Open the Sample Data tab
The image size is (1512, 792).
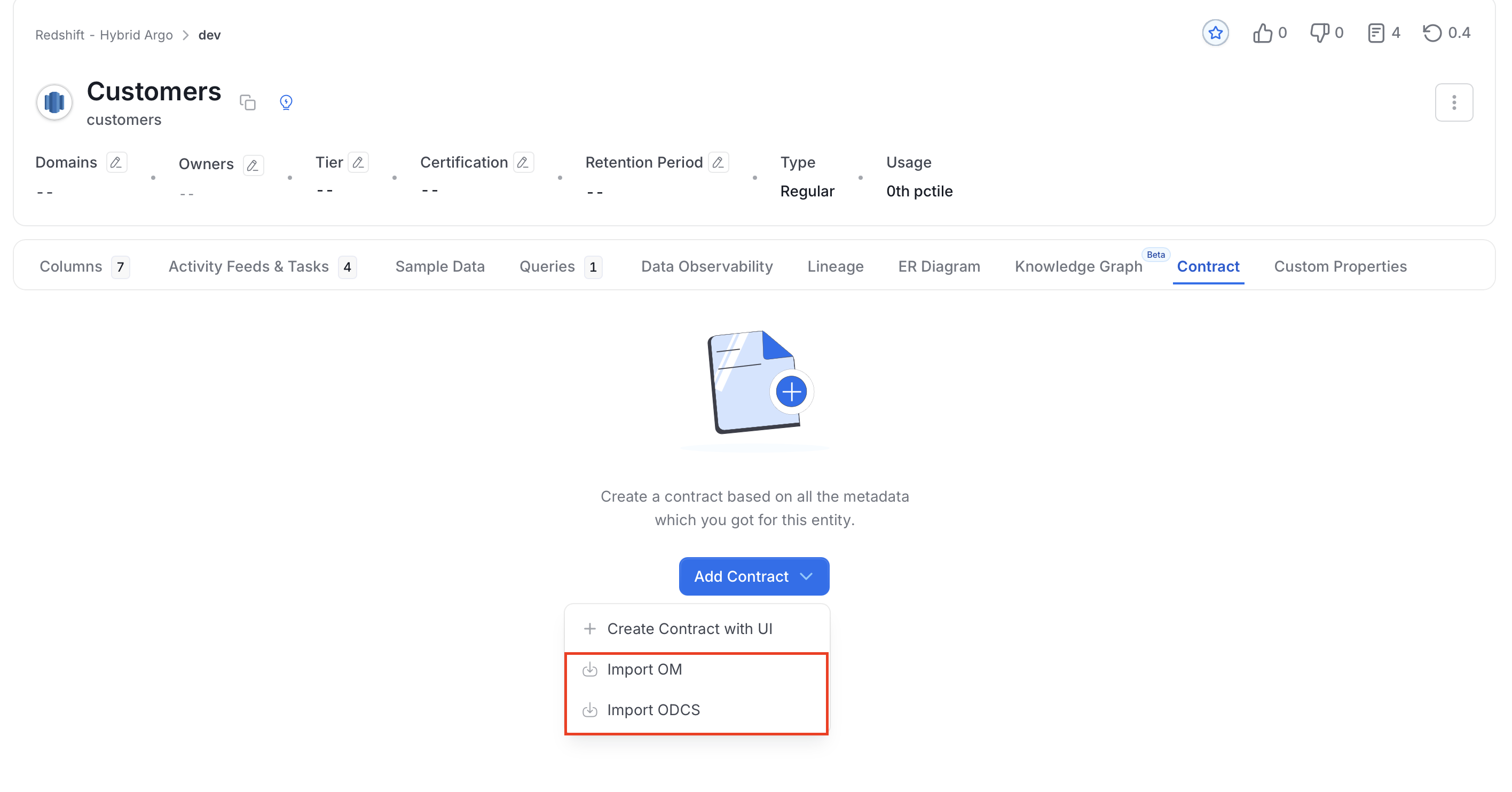[439, 266]
